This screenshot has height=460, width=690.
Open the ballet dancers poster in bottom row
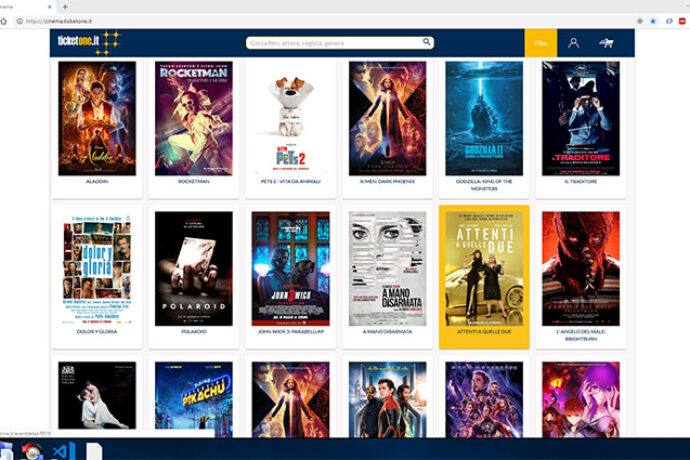[x=97, y=395]
